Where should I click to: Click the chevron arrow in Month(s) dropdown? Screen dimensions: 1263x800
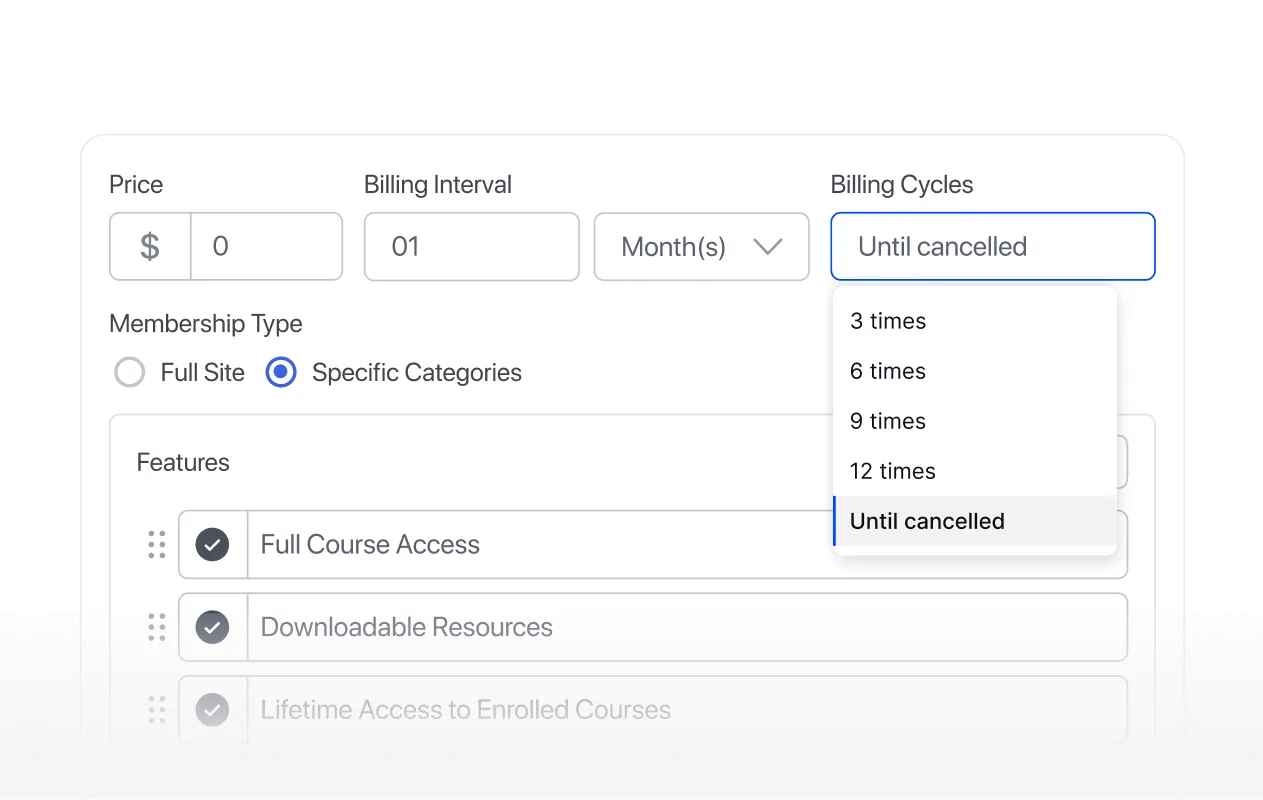[767, 246]
